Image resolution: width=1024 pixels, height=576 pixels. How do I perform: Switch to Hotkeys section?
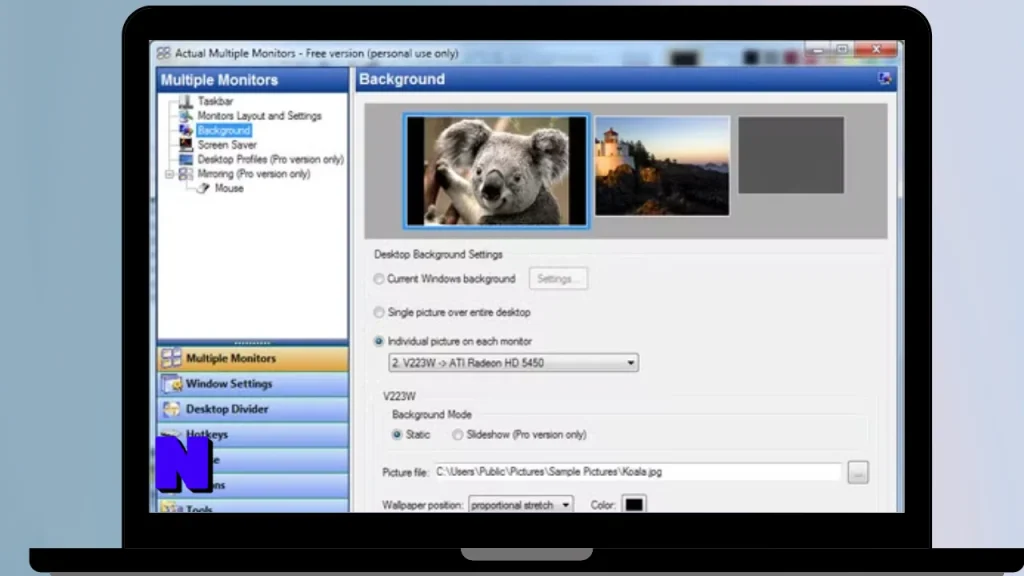(x=253, y=434)
